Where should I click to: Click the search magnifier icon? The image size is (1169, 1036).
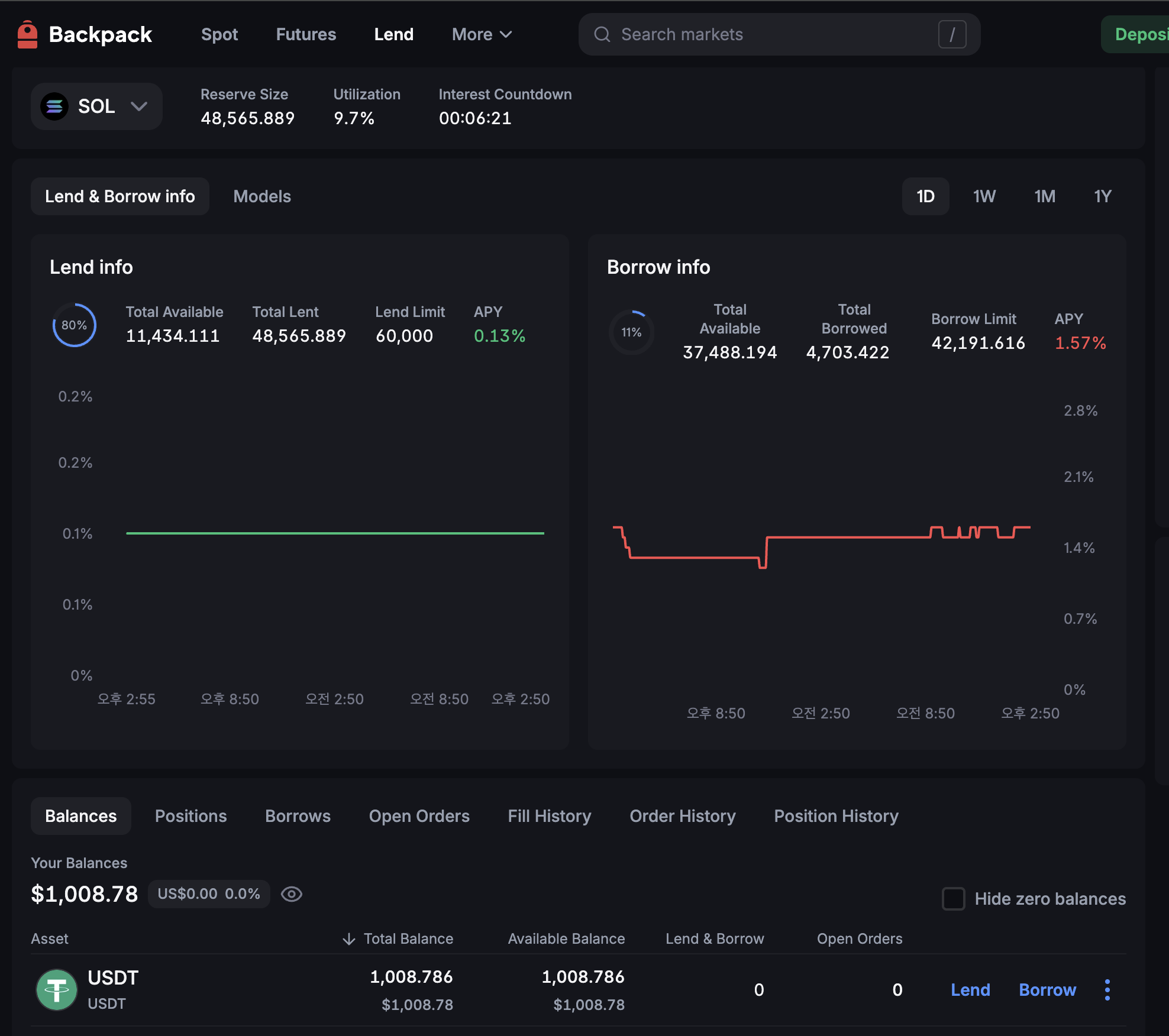602,34
